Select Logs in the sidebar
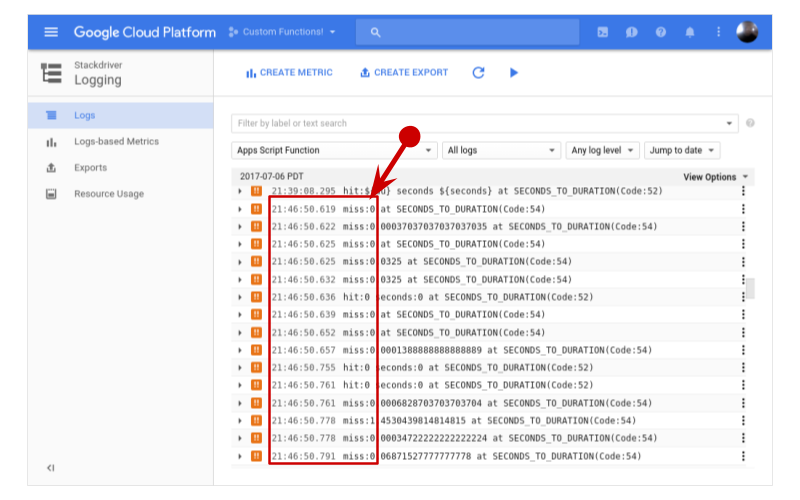 (120, 115)
